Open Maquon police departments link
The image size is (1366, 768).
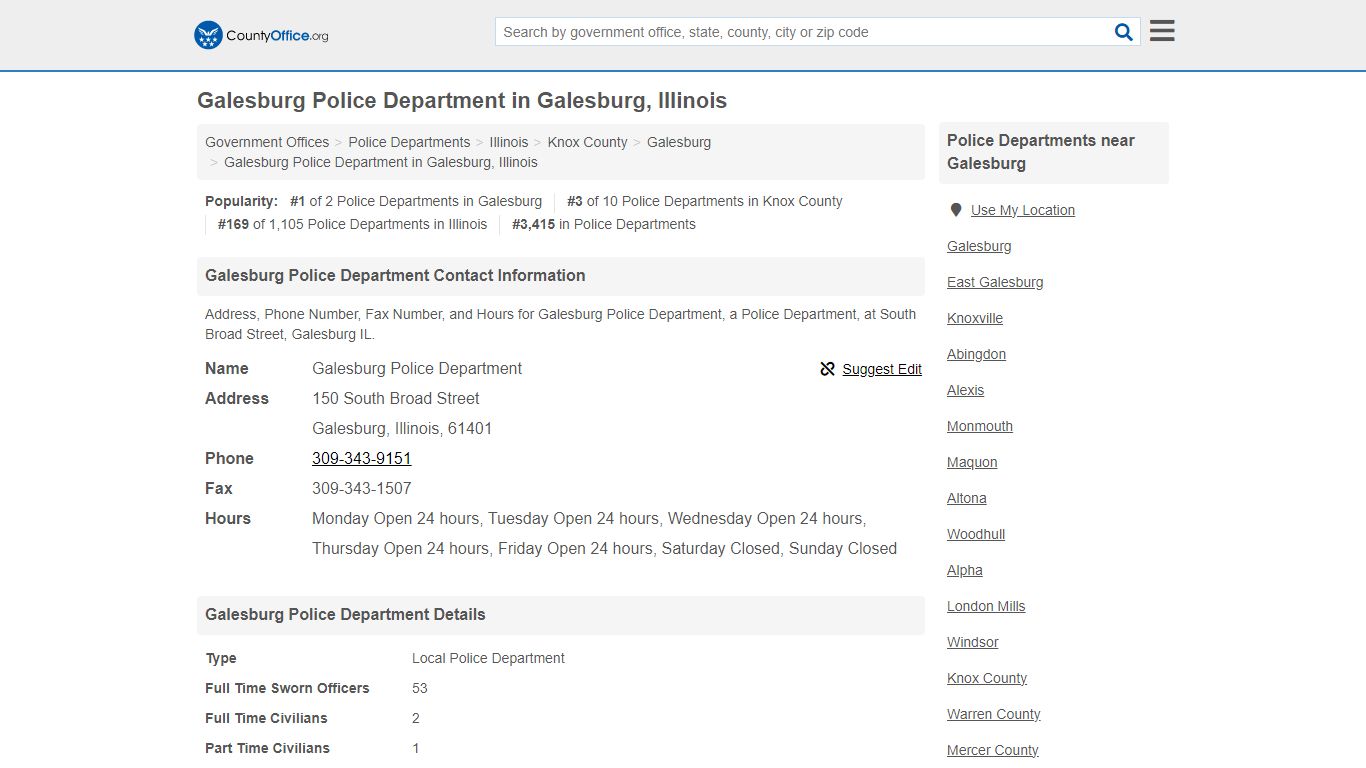coord(972,462)
